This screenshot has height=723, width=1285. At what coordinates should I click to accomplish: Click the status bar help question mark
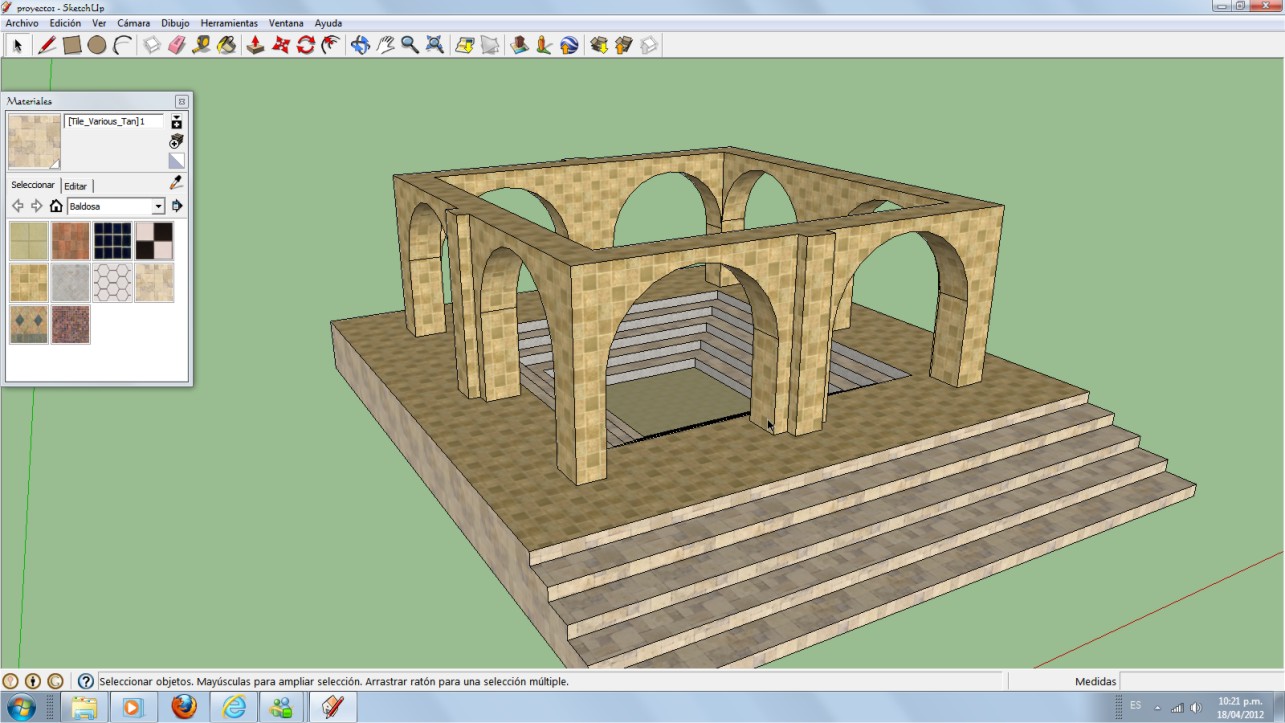tap(85, 681)
